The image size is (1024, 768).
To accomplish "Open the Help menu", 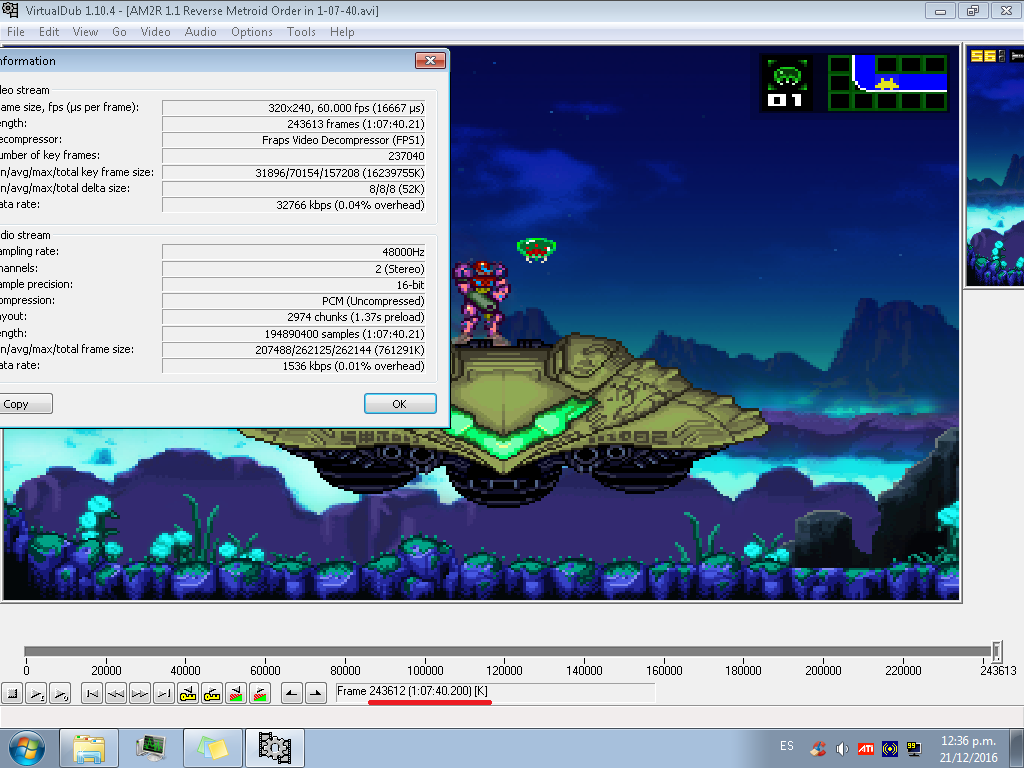I will click(342, 31).
